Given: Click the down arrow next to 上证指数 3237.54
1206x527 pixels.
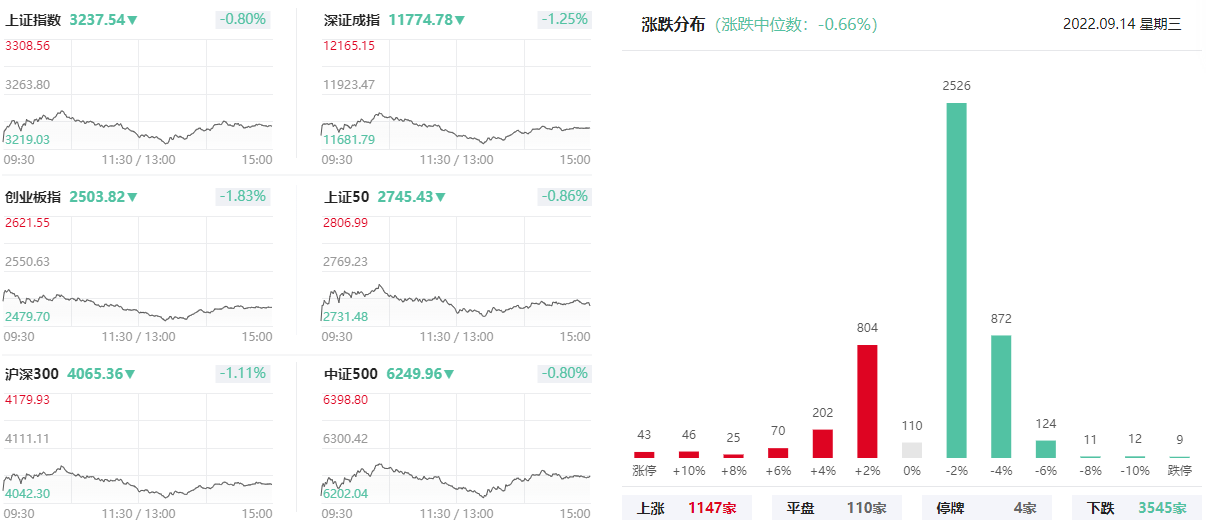Looking at the screenshot, I should (x=133, y=20).
